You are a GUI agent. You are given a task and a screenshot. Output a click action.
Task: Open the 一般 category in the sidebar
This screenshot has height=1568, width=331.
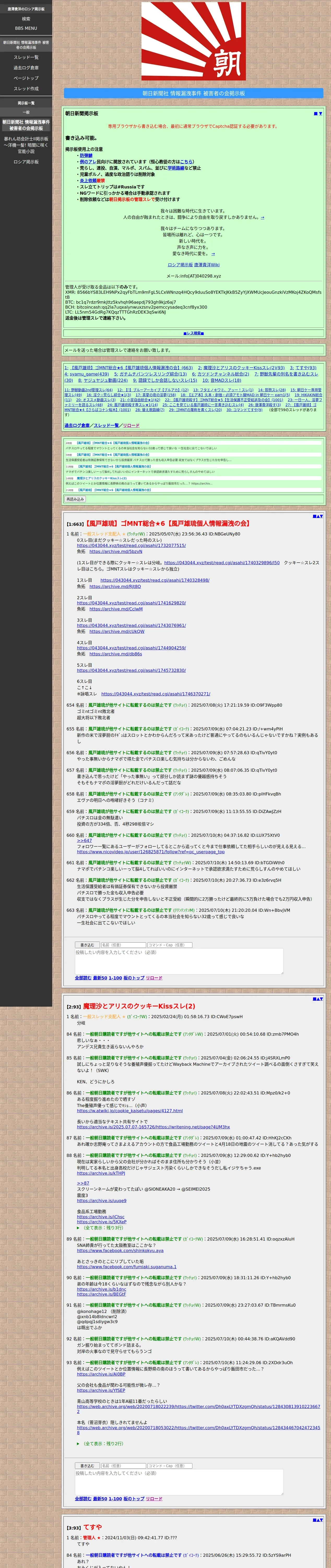26,112
